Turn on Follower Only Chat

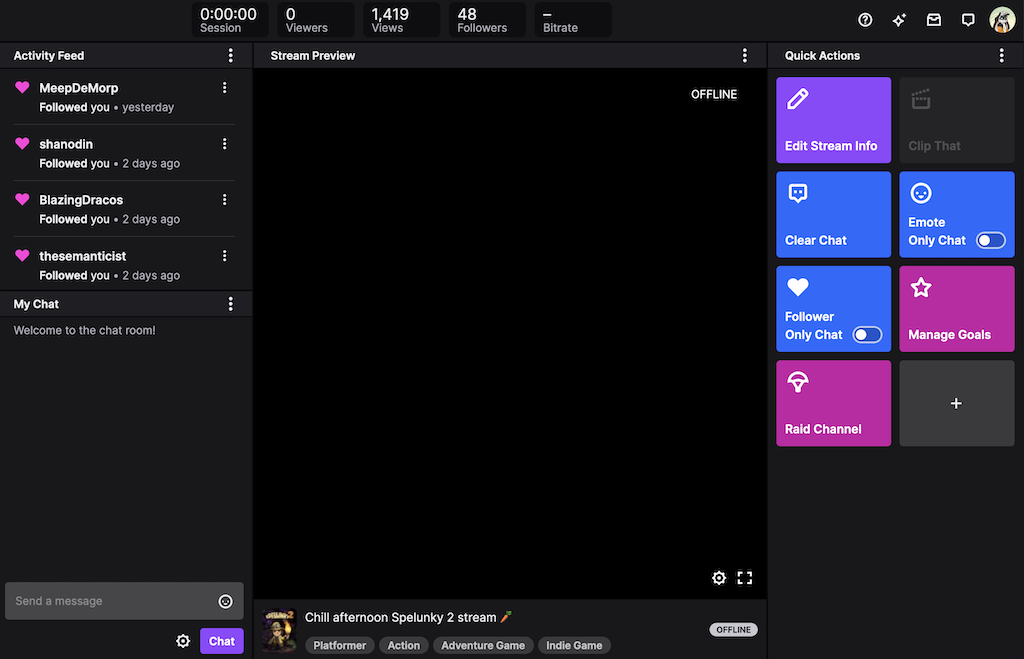866,334
